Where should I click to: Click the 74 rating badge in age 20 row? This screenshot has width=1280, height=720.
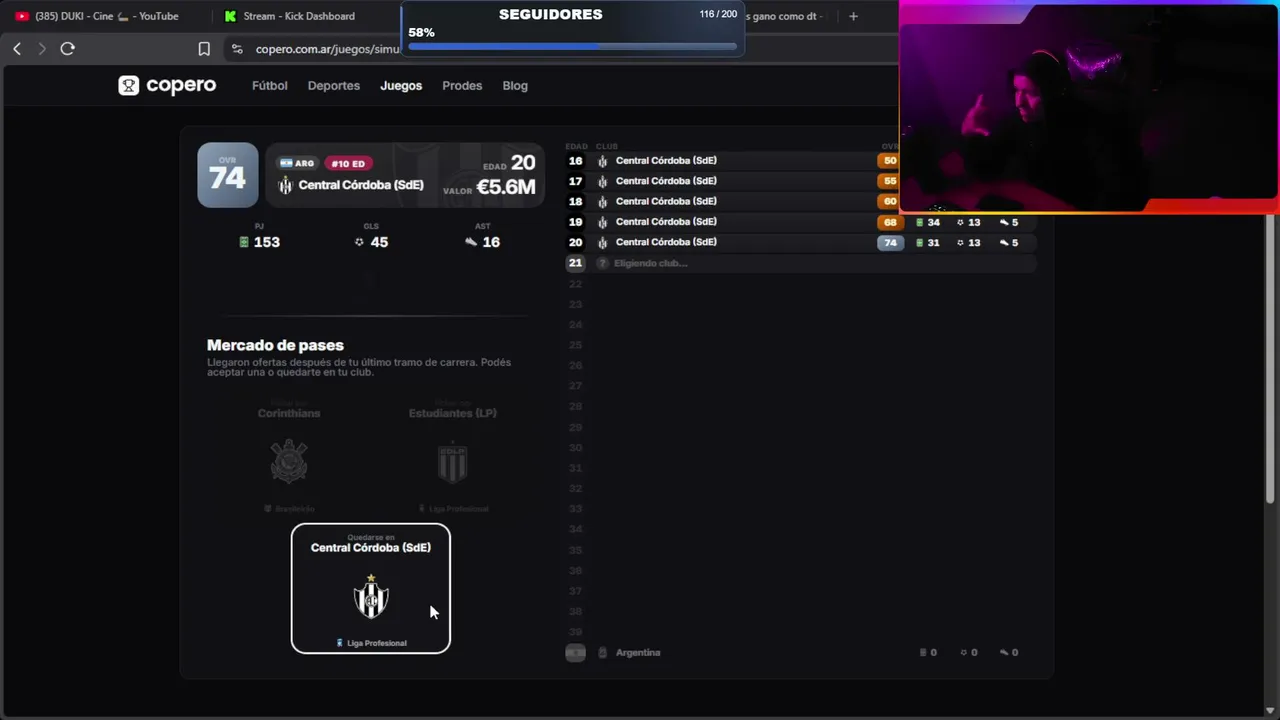890,242
